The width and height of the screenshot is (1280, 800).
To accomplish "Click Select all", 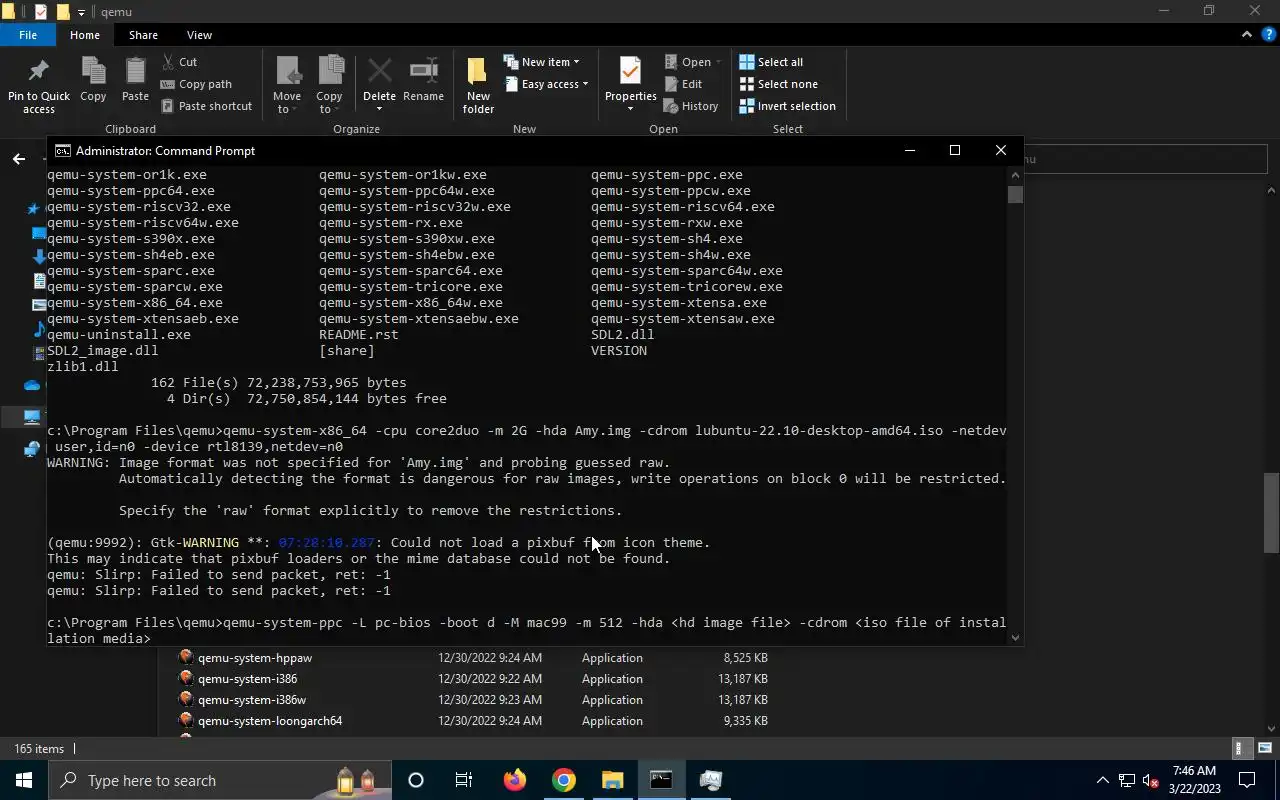I will pyautogui.click(x=770, y=62).
